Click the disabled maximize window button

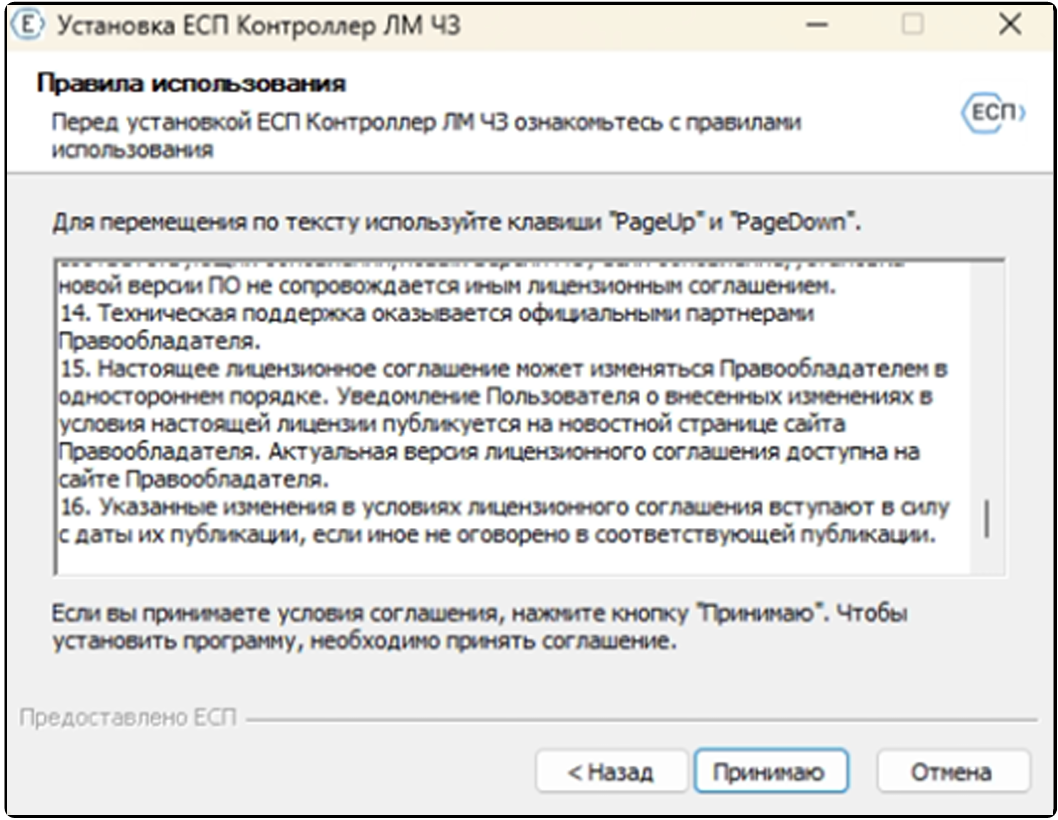point(913,25)
